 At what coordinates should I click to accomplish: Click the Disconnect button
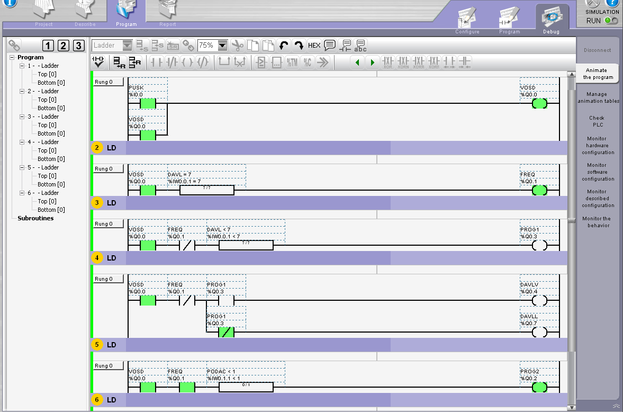[597, 50]
